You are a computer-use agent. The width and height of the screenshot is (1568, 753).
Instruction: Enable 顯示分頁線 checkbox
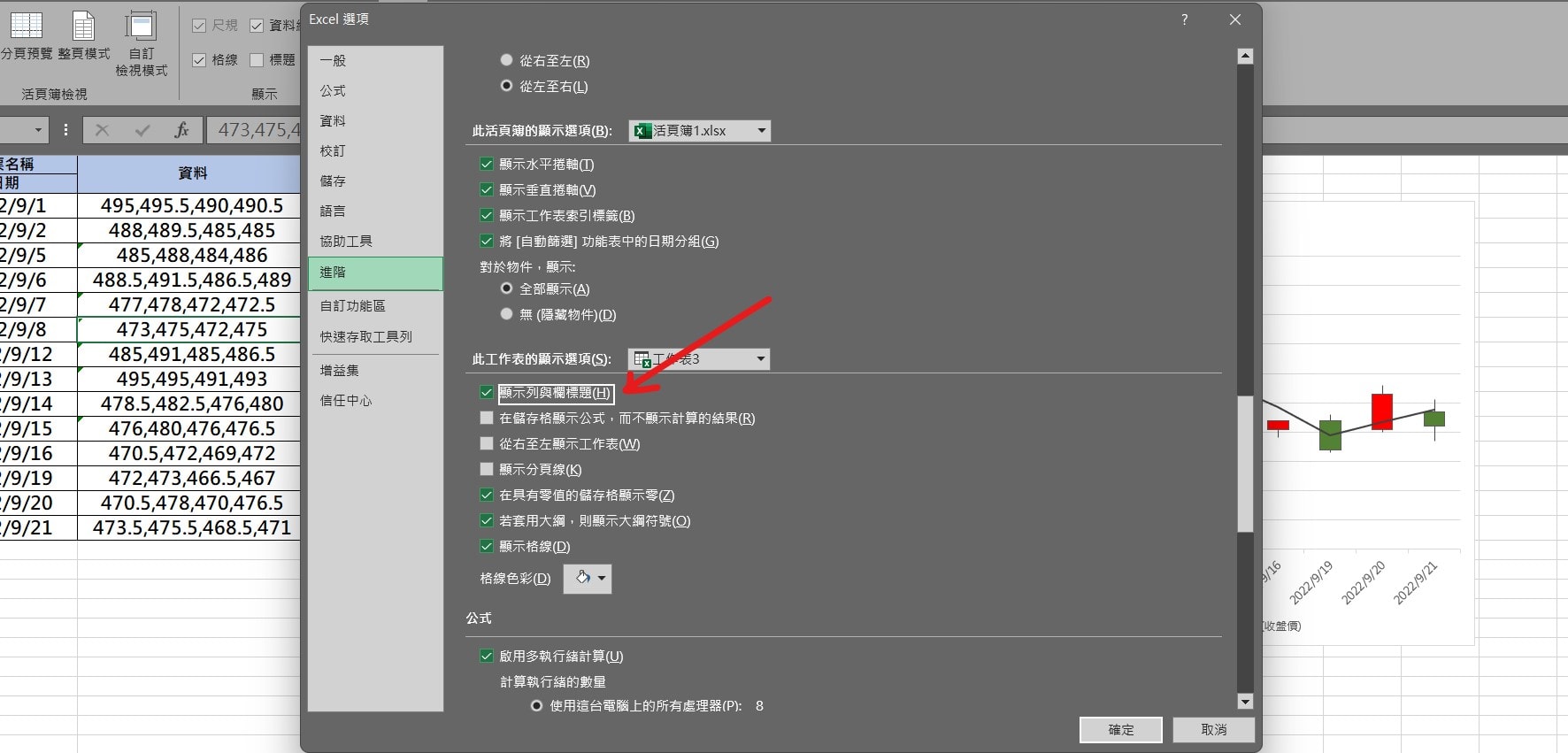(x=487, y=469)
